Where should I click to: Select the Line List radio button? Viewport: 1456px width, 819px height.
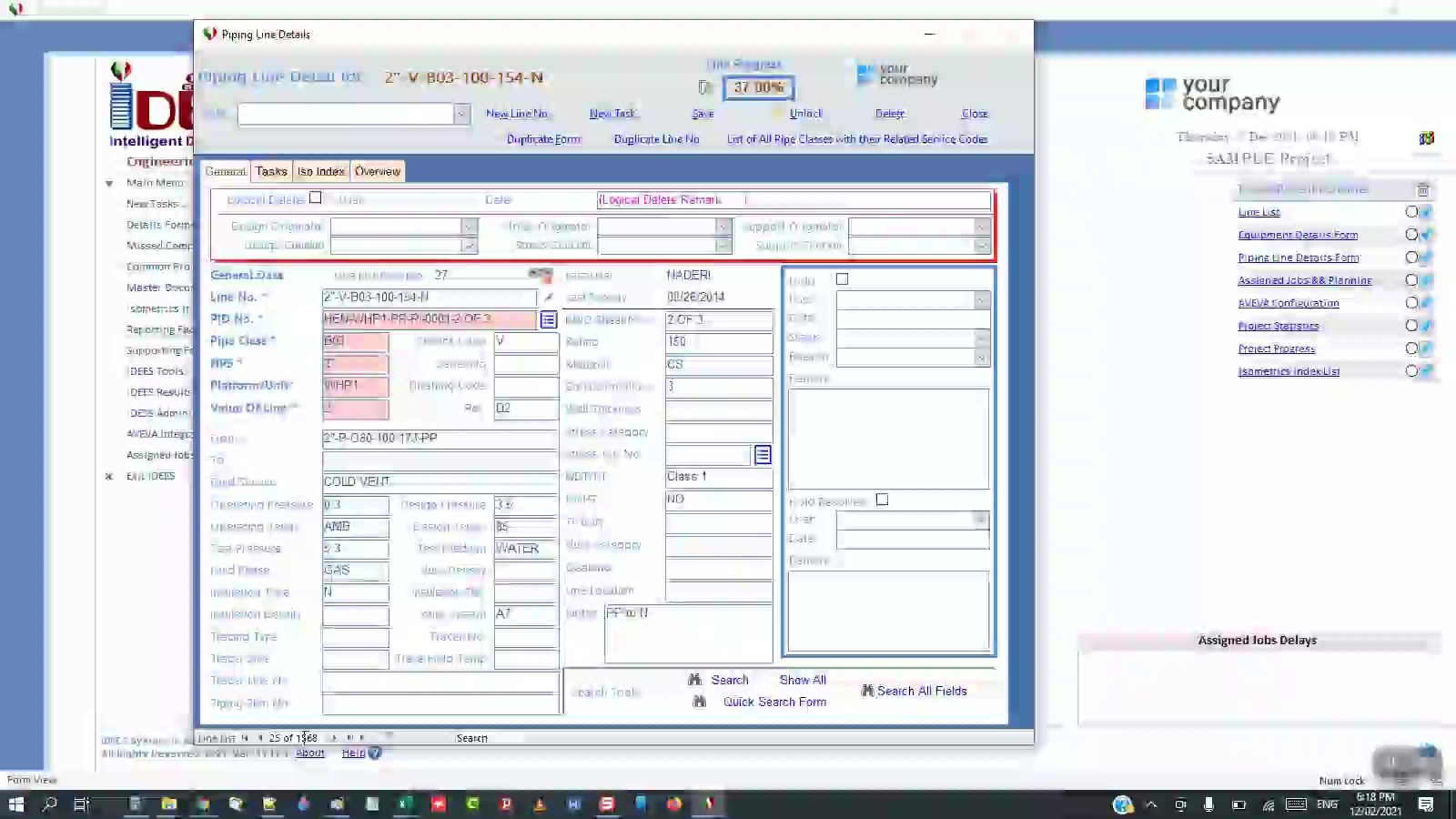pos(1411,212)
